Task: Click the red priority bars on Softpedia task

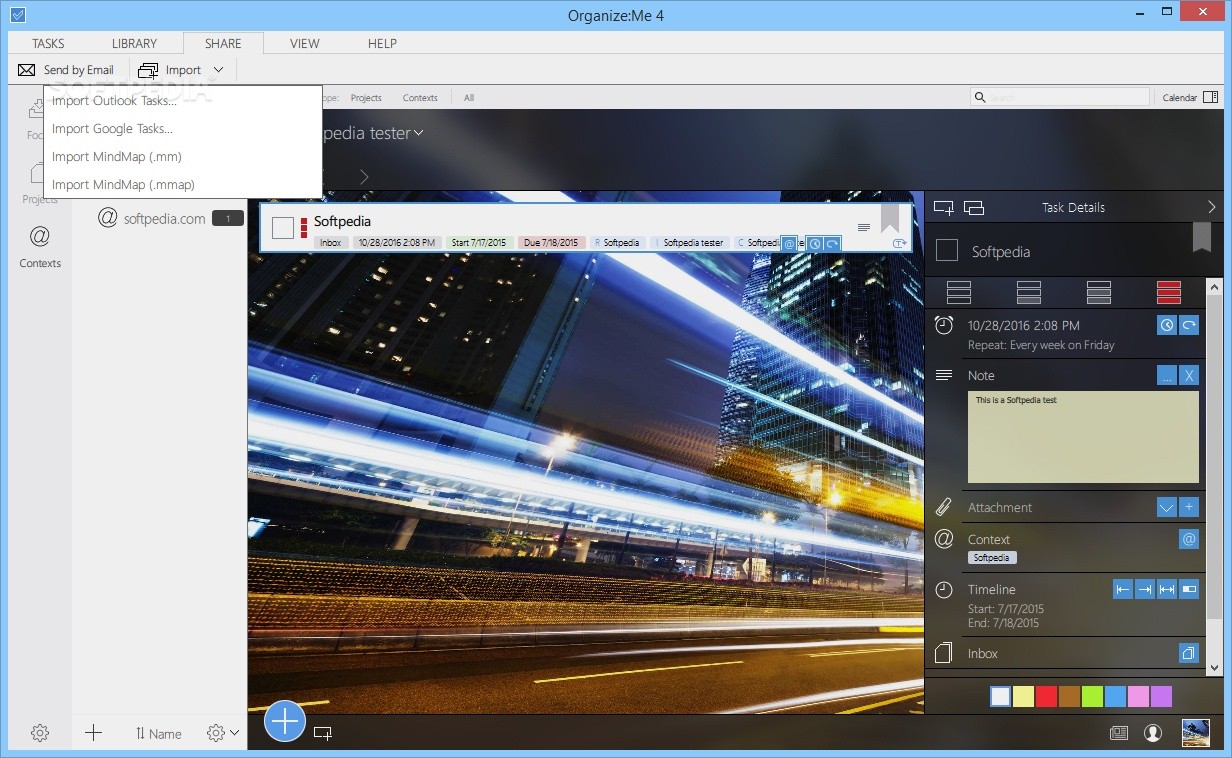Action: (x=304, y=229)
